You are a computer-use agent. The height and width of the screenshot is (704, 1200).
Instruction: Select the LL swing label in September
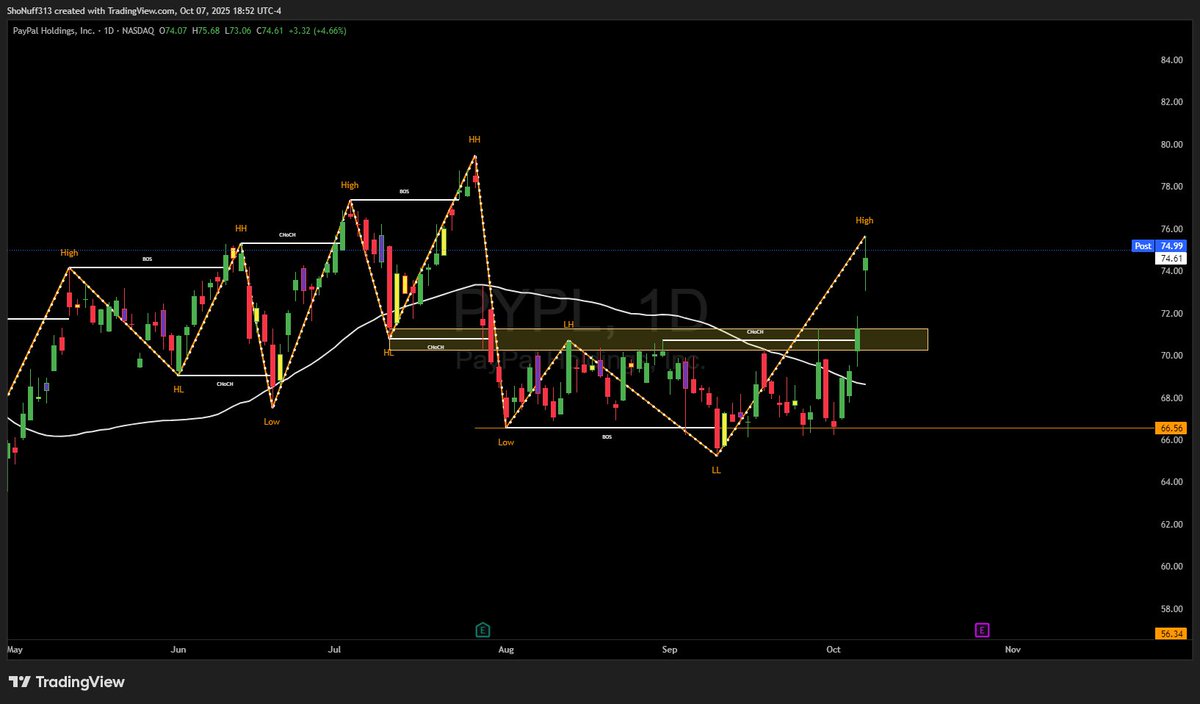[716, 469]
